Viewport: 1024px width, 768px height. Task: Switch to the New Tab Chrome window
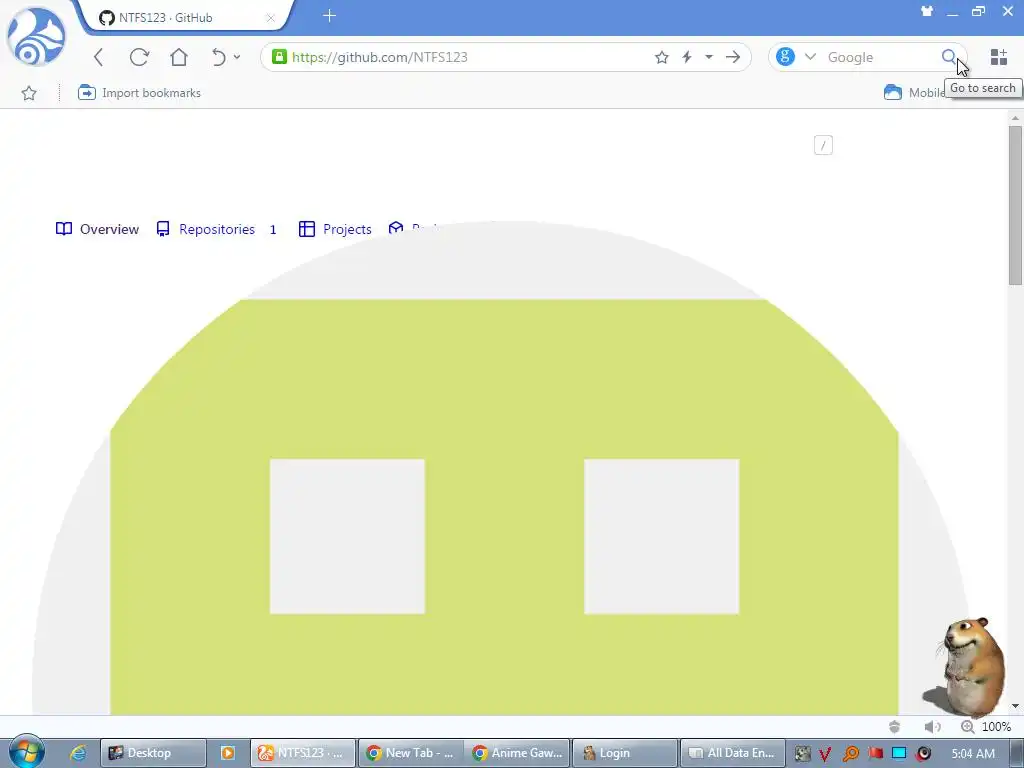411,753
